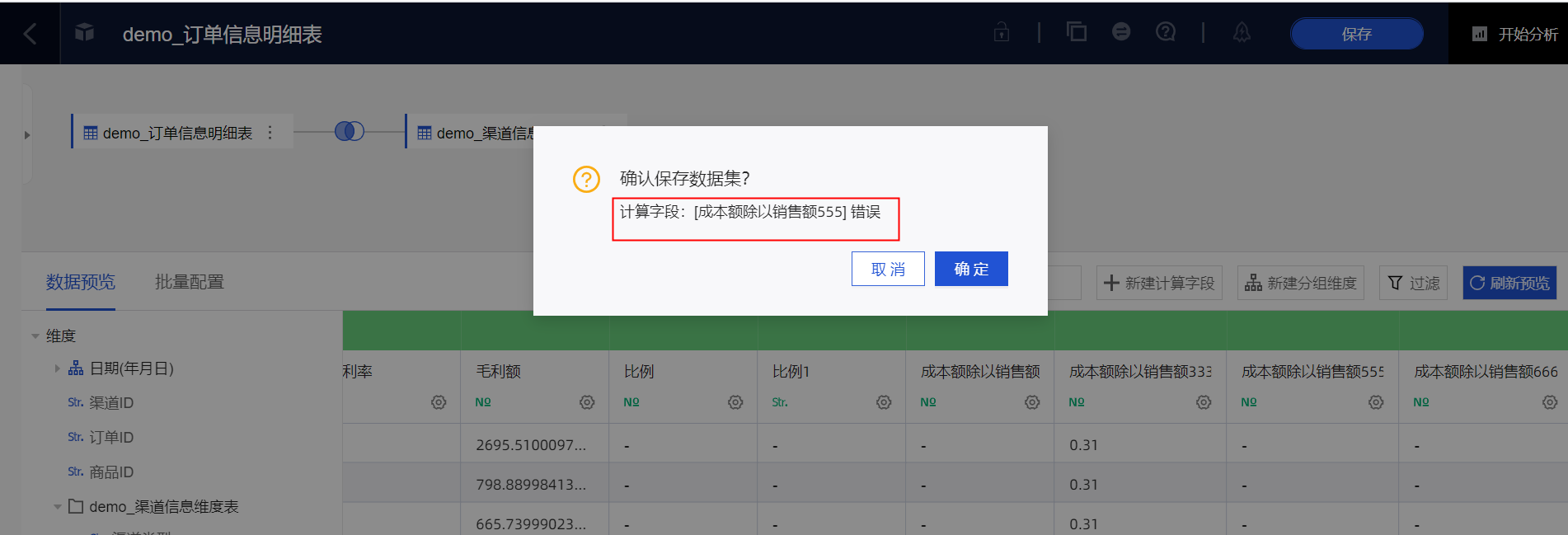Open the 毛利额 column settings gear
The width and height of the screenshot is (1568, 535).
coord(587,402)
